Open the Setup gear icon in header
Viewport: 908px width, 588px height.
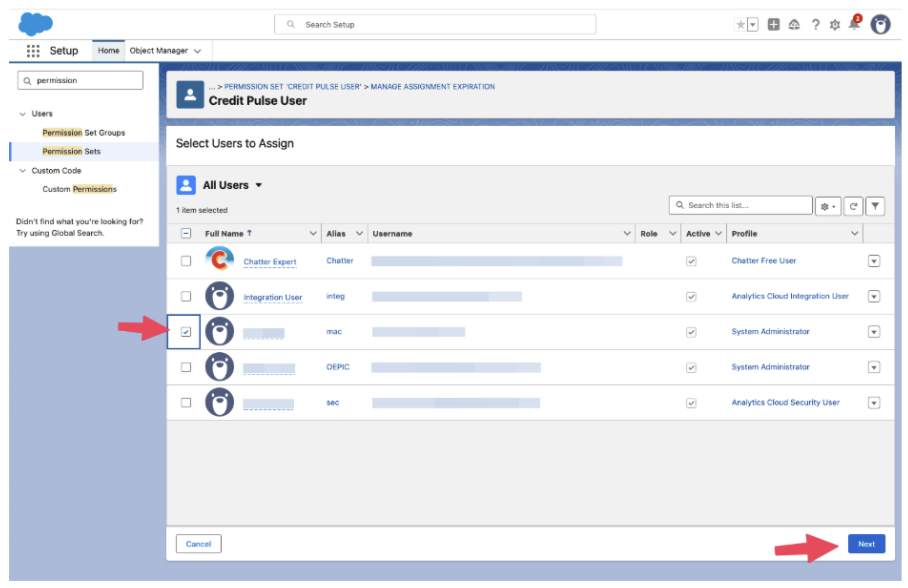[x=835, y=25]
